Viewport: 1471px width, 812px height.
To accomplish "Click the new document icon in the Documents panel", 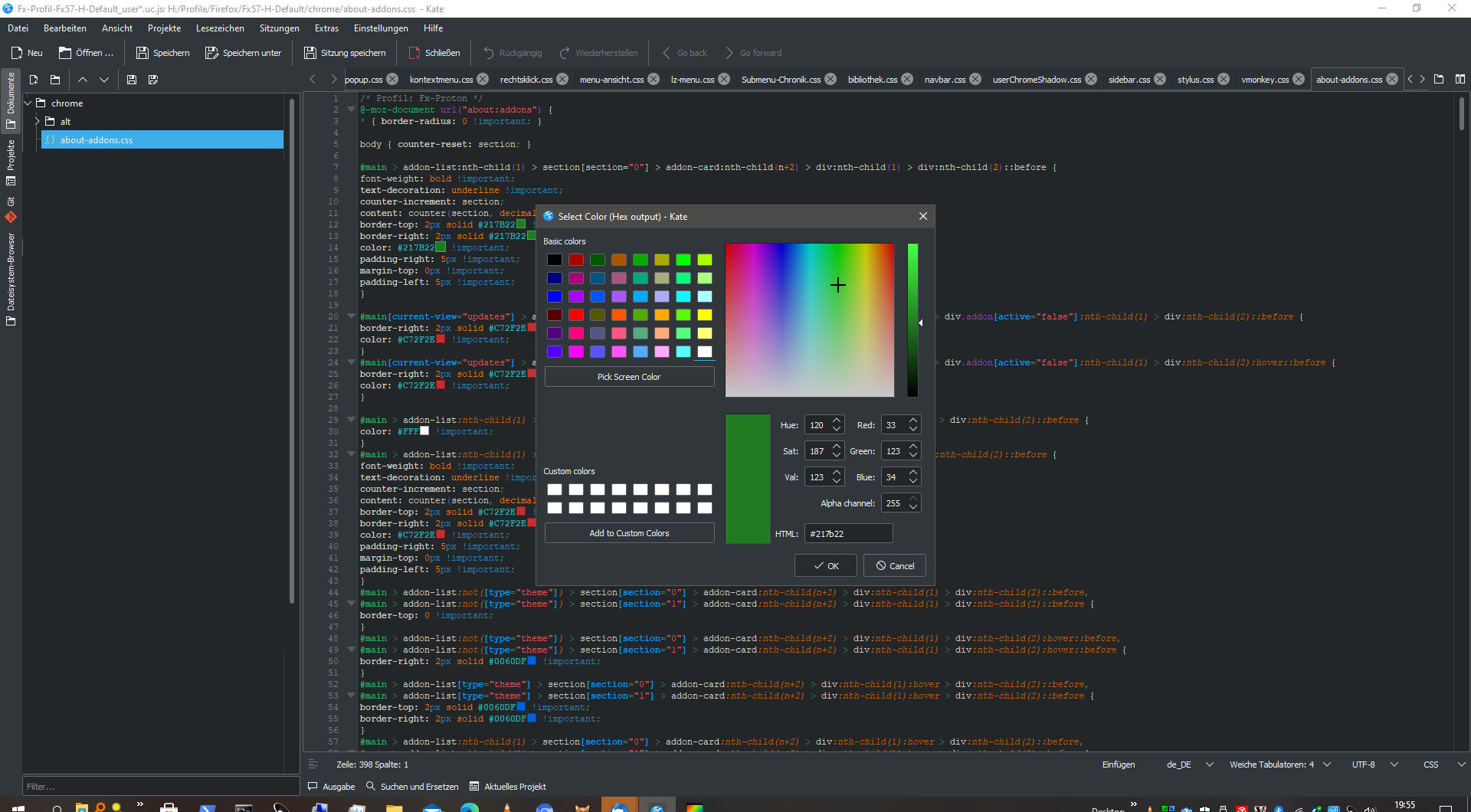I will click(x=34, y=80).
